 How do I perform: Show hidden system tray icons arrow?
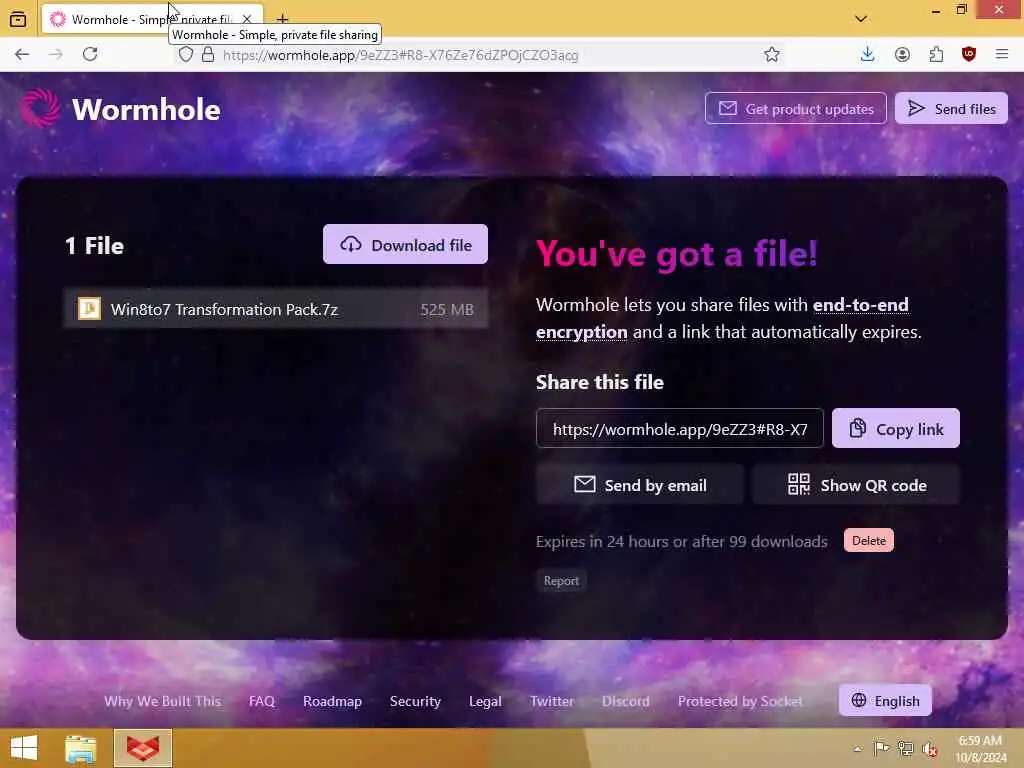point(857,748)
